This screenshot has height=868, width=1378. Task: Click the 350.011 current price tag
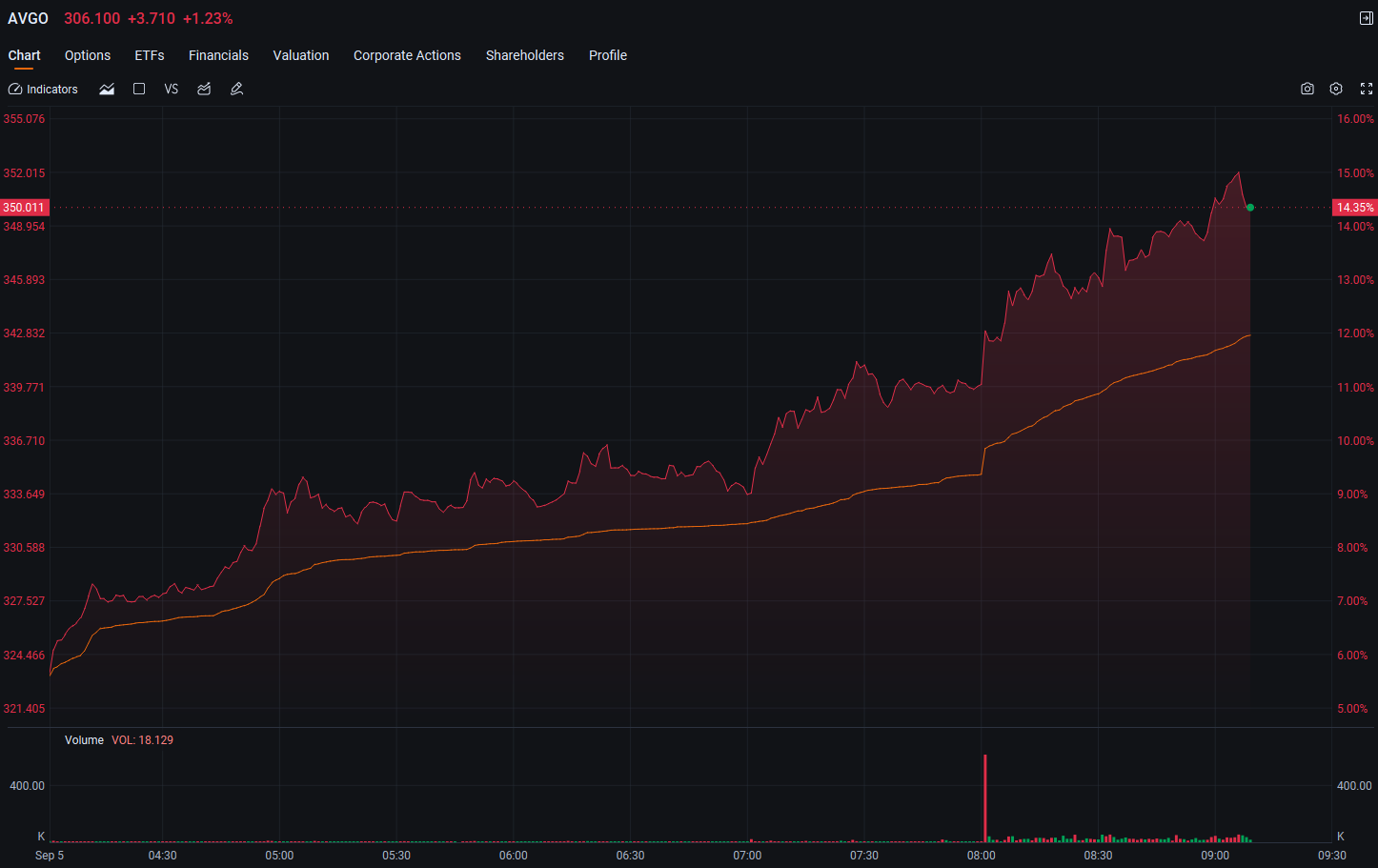24,207
